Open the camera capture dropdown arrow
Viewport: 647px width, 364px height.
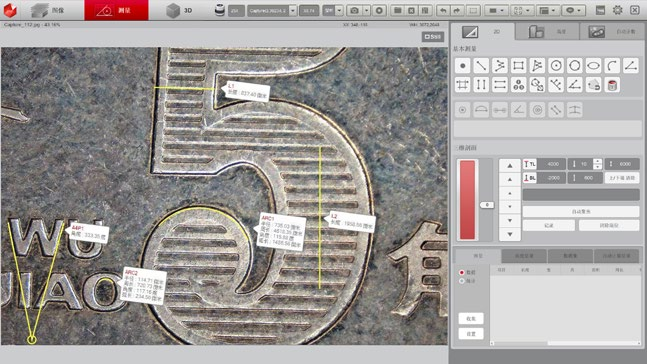point(366,10)
